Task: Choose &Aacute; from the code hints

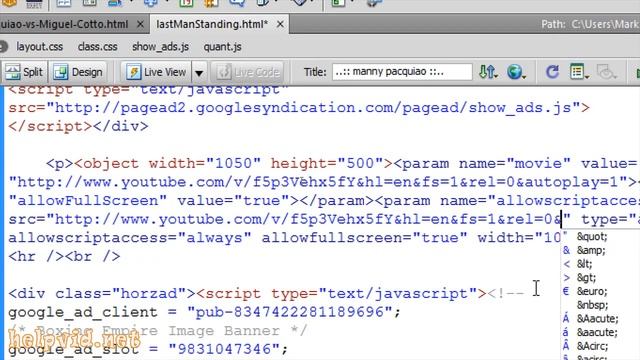Action: (x=597, y=318)
